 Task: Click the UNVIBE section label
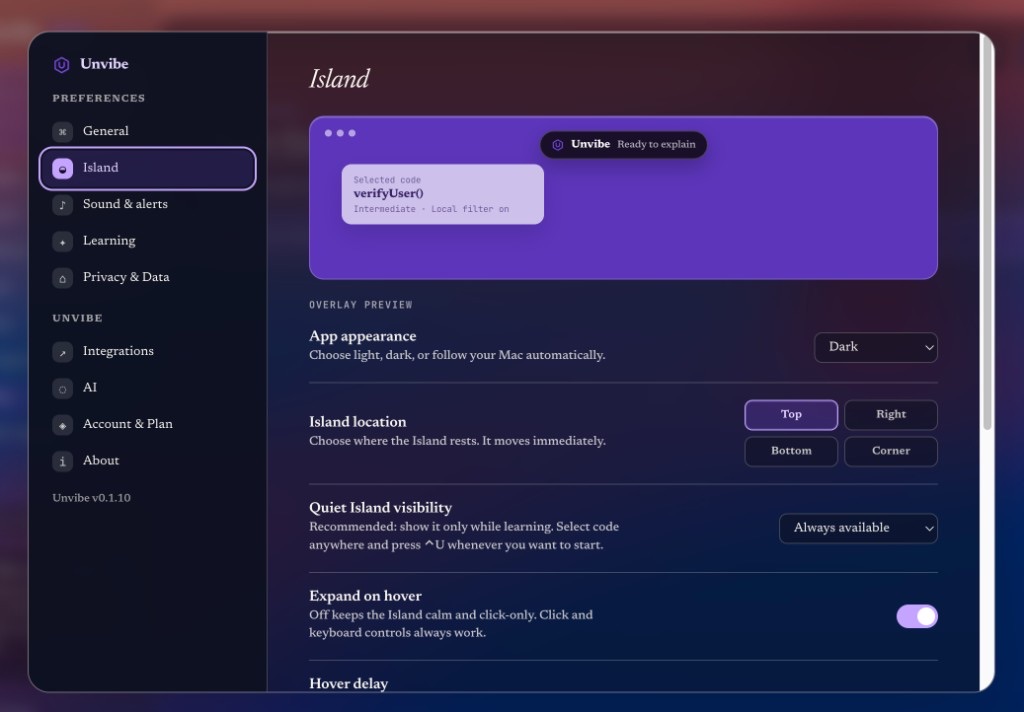tap(77, 319)
